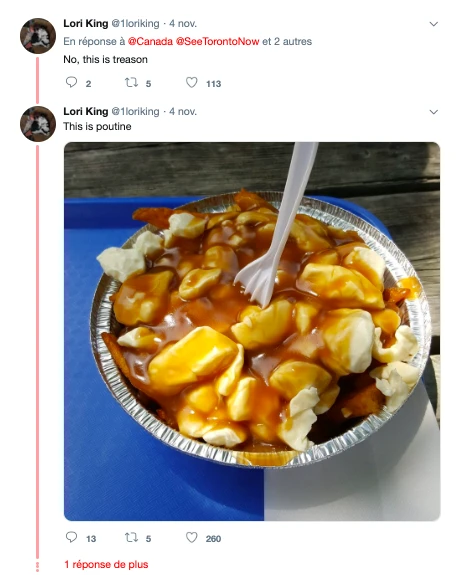Like the 'No, this is treason' tweet
465x575 pixels.
coord(191,83)
